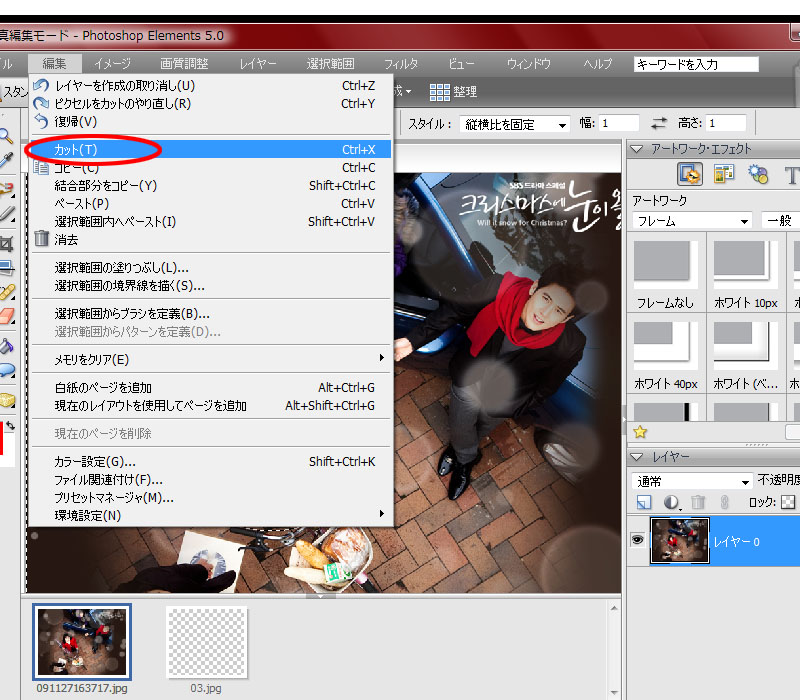The image size is (800, 700).
Task: Select the Paint Bucket tool
Action: click(x=7, y=346)
